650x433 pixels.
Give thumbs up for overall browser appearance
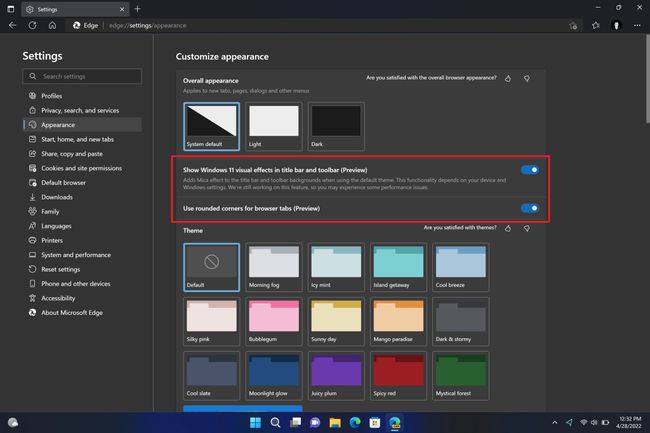pyautogui.click(x=508, y=78)
